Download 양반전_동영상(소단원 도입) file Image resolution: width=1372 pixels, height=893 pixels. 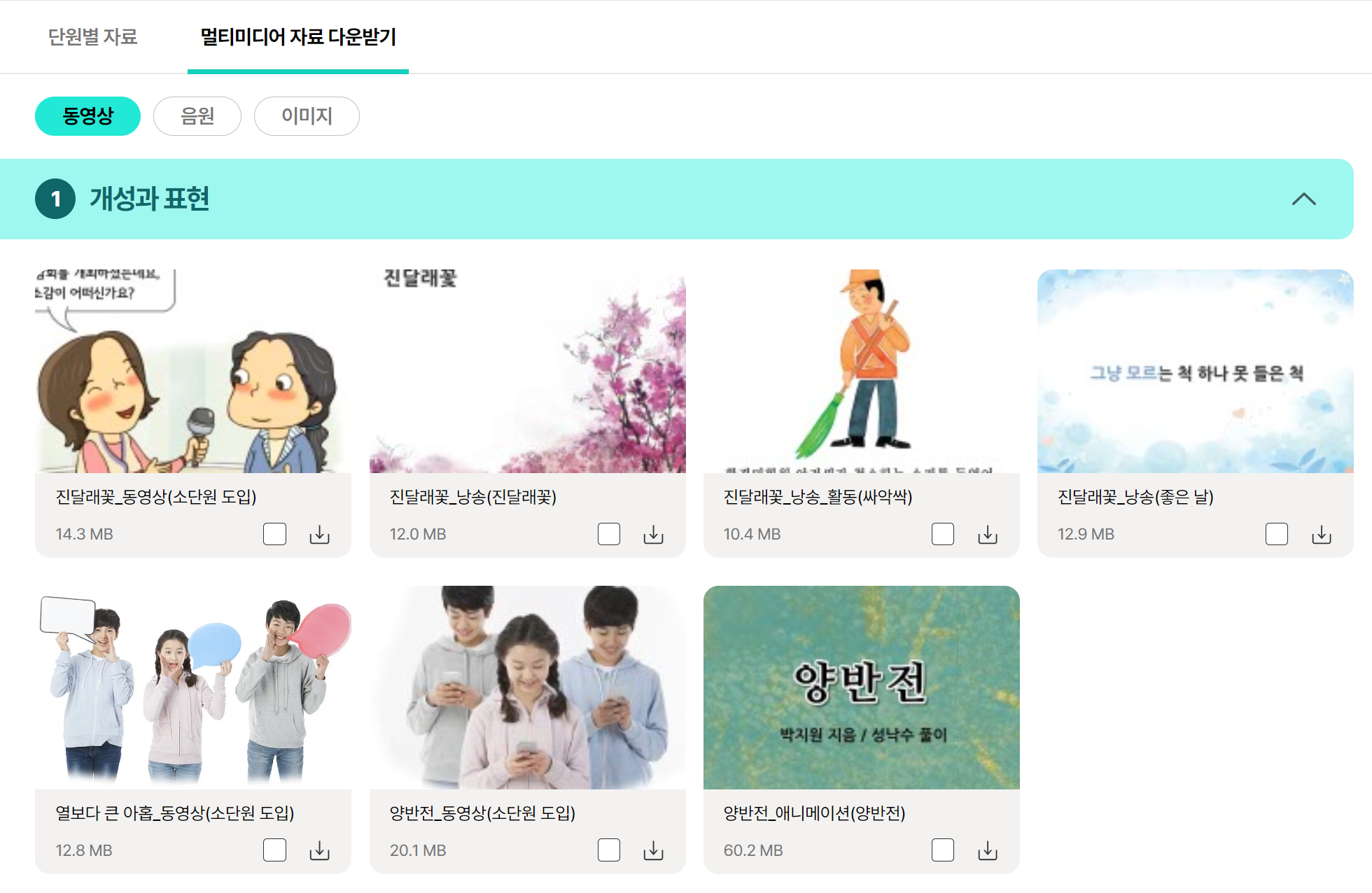(653, 851)
